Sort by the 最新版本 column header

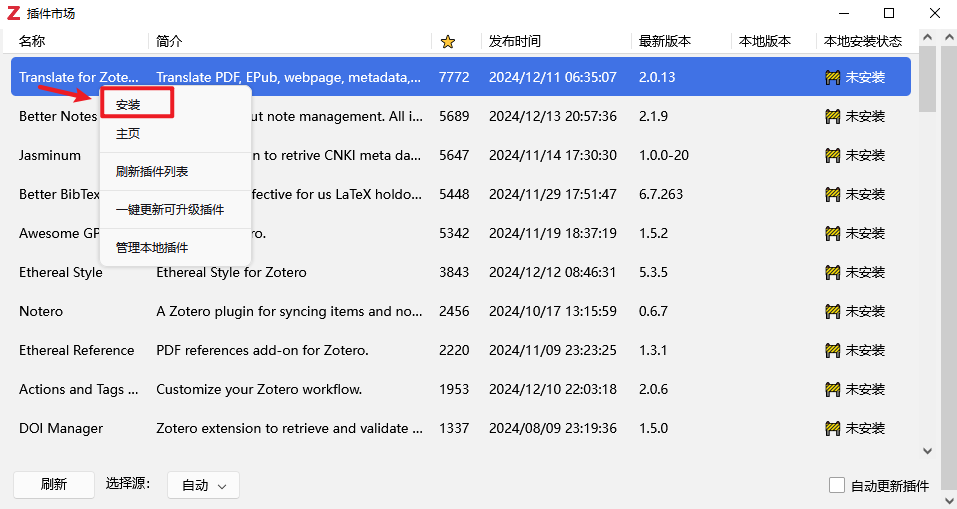(665, 41)
